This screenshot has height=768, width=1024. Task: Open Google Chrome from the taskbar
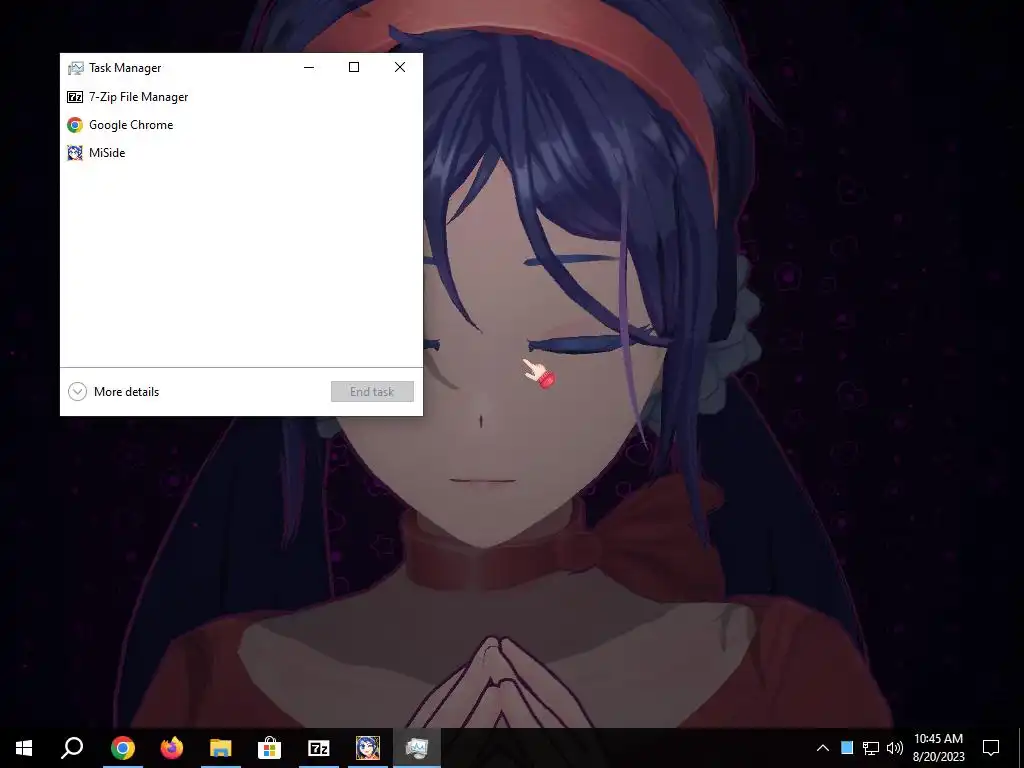[122, 748]
